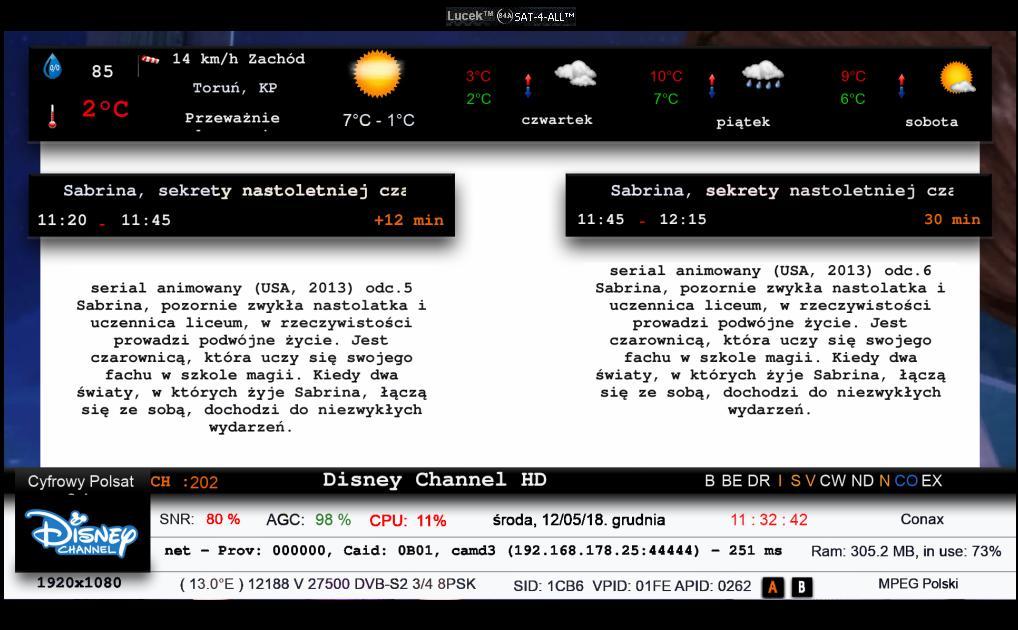Click the piątek day label

click(743, 122)
